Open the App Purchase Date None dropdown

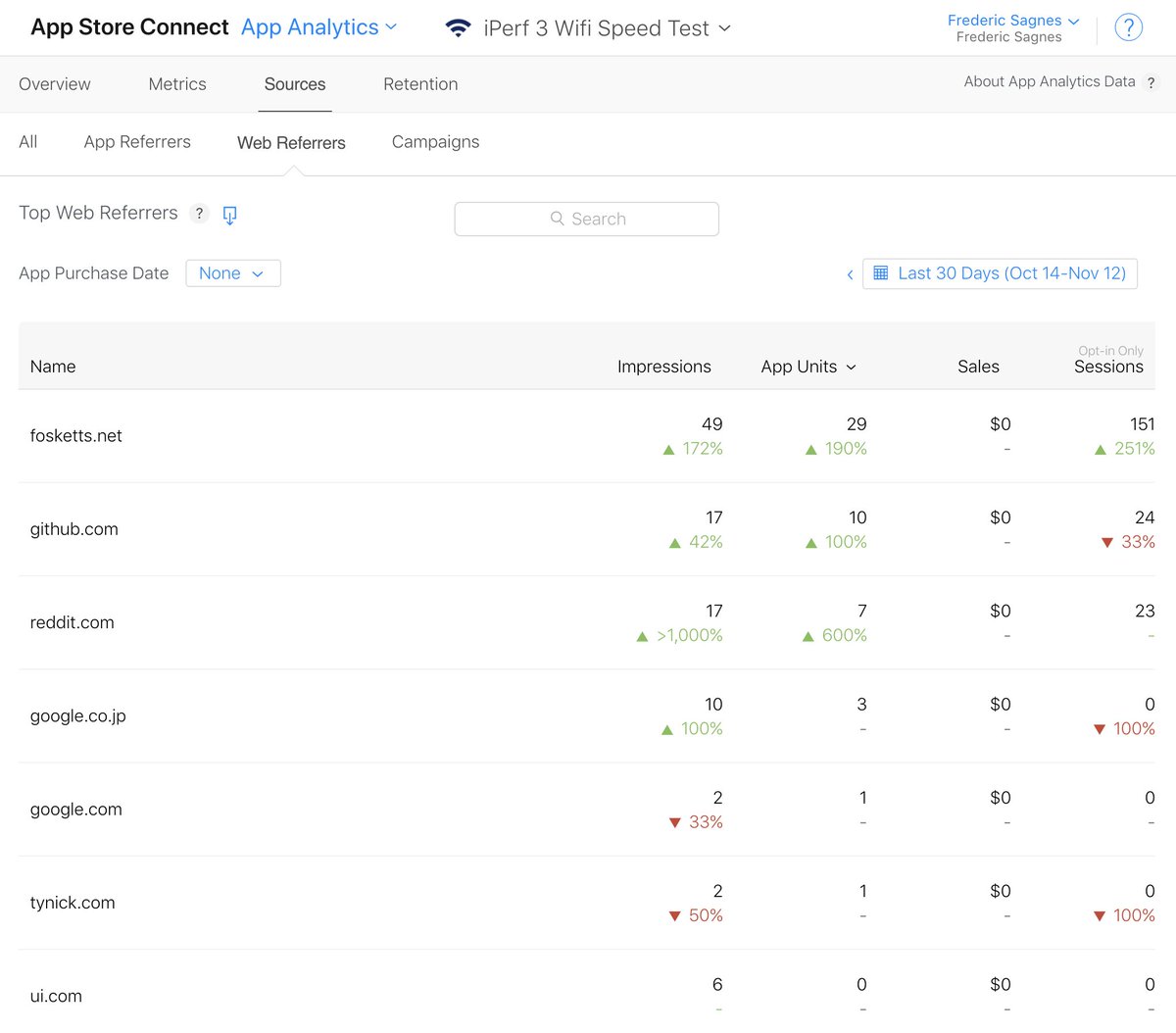[233, 273]
